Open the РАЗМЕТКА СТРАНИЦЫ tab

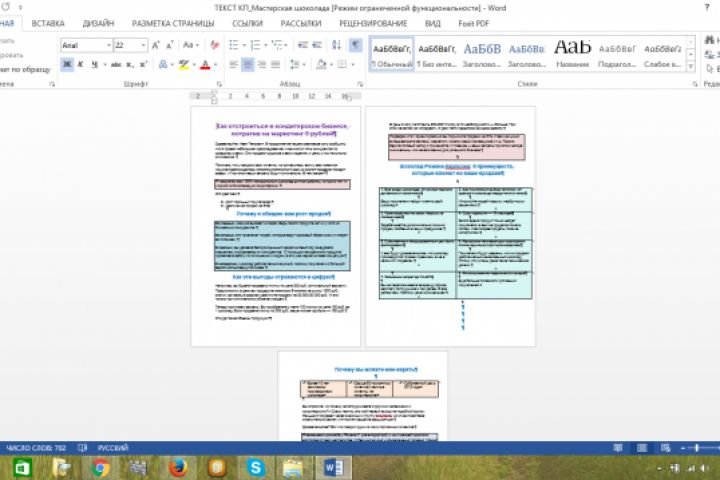click(173, 23)
